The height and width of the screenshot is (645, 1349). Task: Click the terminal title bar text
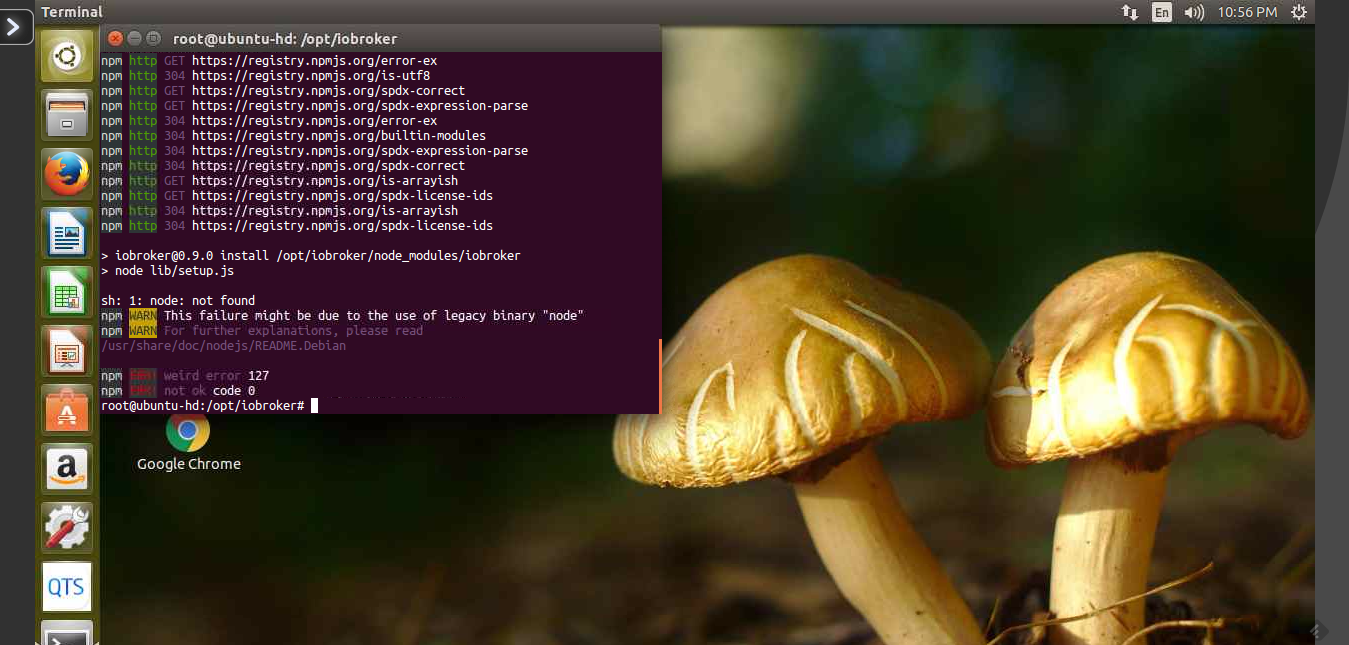click(285, 39)
